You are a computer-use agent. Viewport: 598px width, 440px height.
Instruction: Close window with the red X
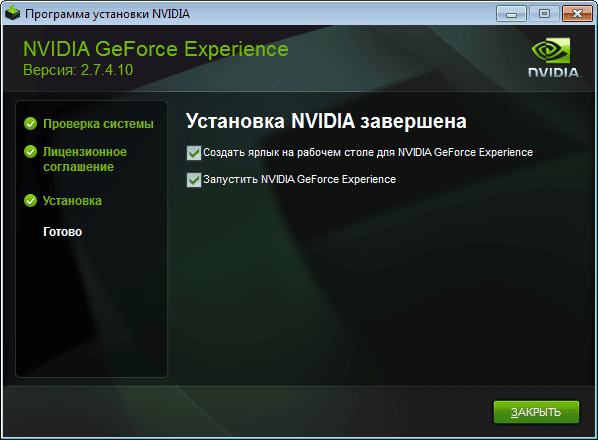[577, 14]
